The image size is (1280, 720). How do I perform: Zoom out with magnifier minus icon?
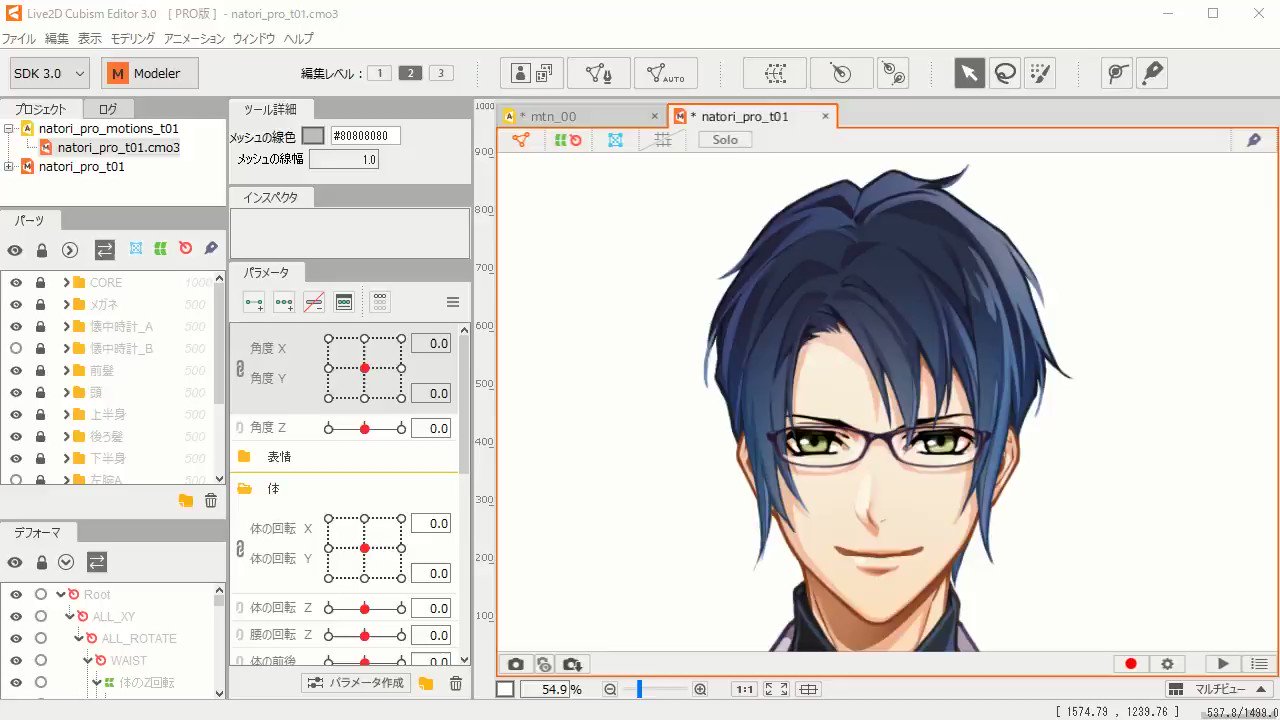(x=610, y=690)
